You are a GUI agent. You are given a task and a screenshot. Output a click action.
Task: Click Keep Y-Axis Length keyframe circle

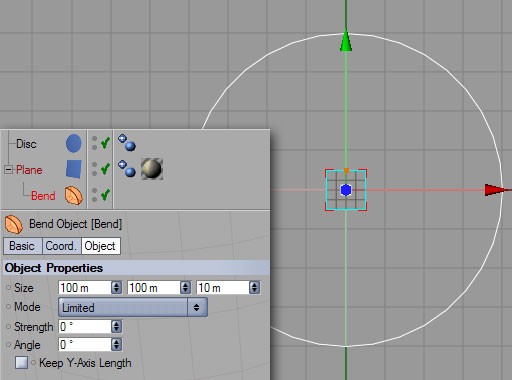click(x=33, y=362)
